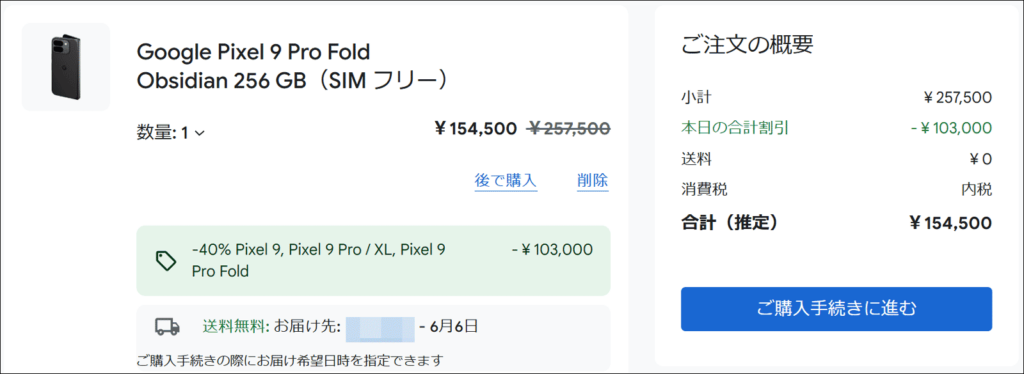Click the Google Pixel 9 Pro Fold title
The image size is (1024, 374).
pyautogui.click(x=253, y=51)
